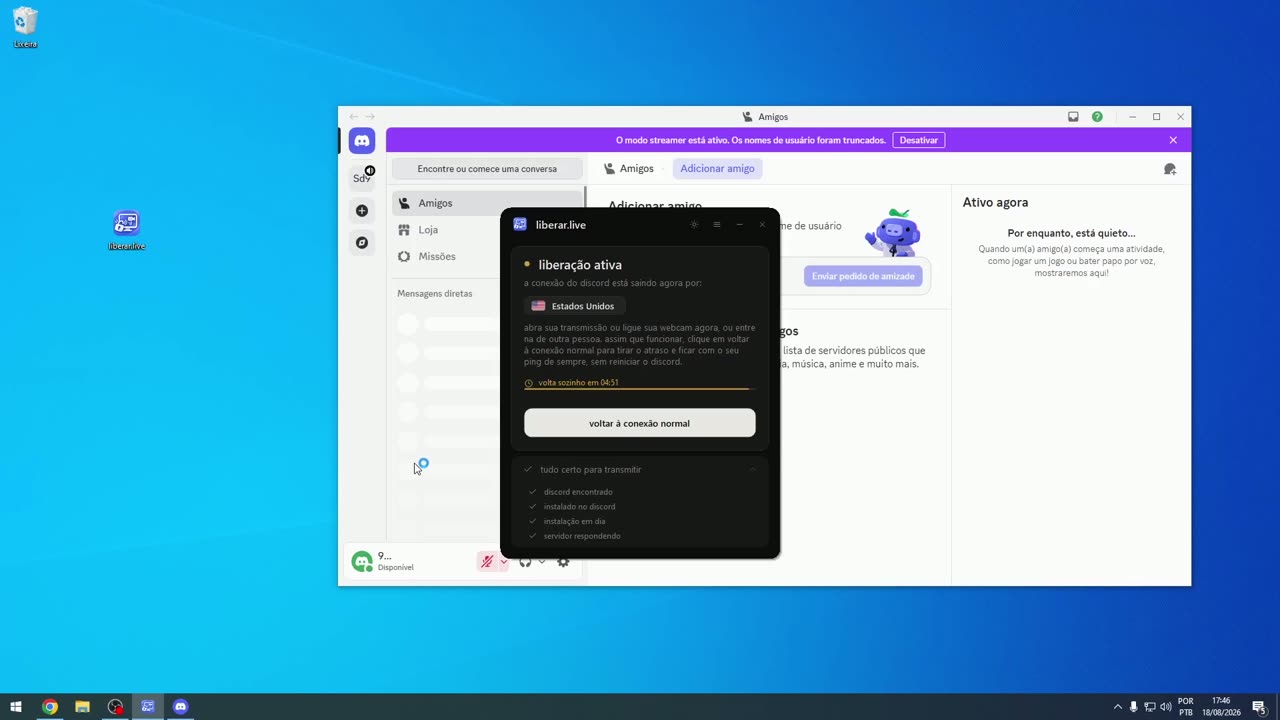
Task: Open the Discover servers compass icon
Action: (x=362, y=243)
